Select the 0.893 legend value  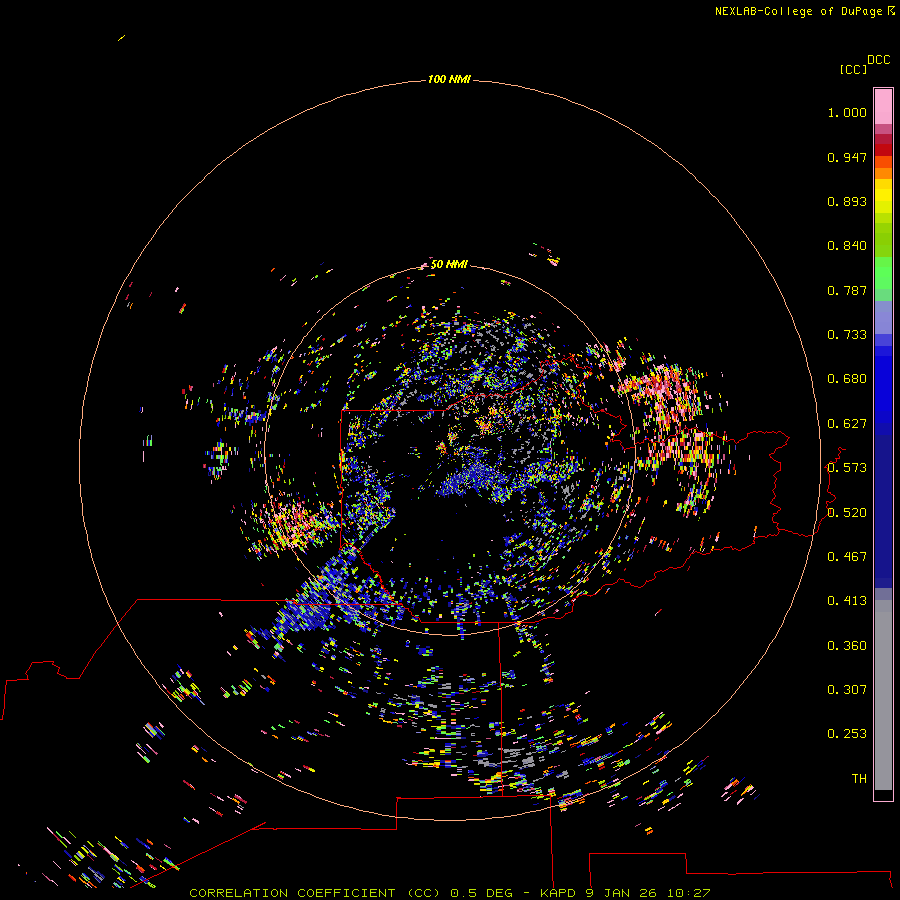coord(847,201)
